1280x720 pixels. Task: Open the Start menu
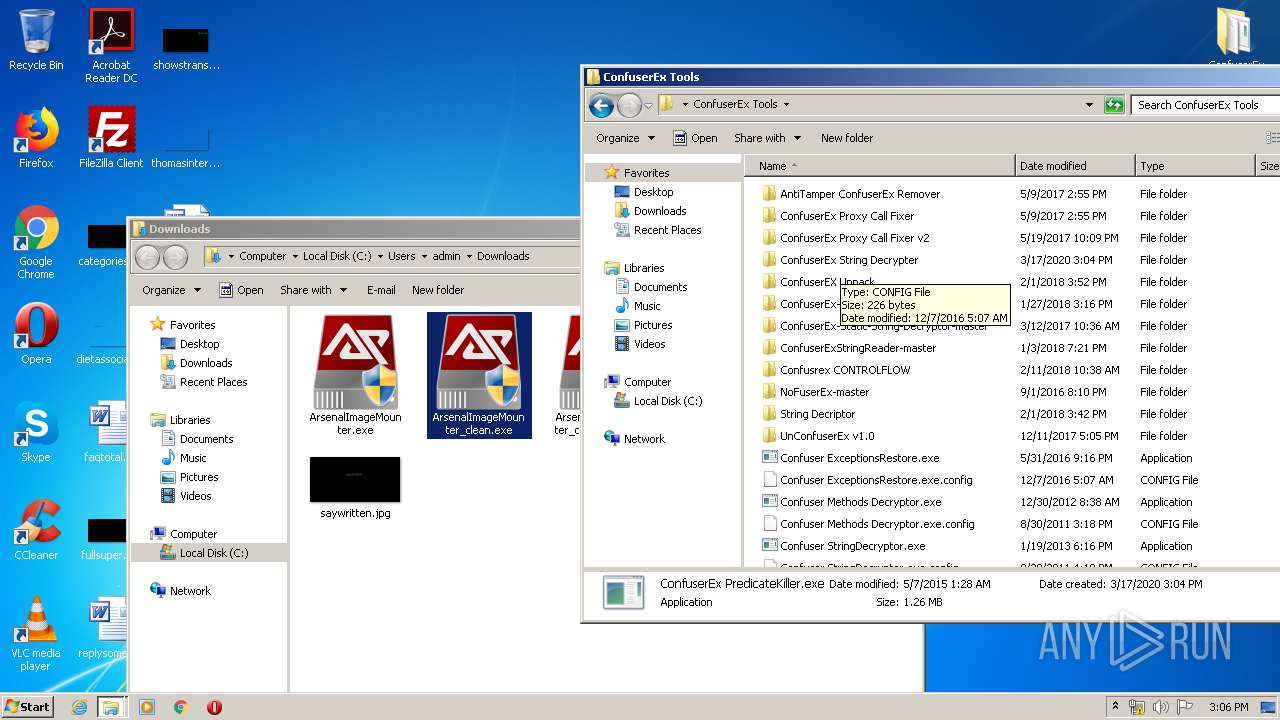click(28, 707)
